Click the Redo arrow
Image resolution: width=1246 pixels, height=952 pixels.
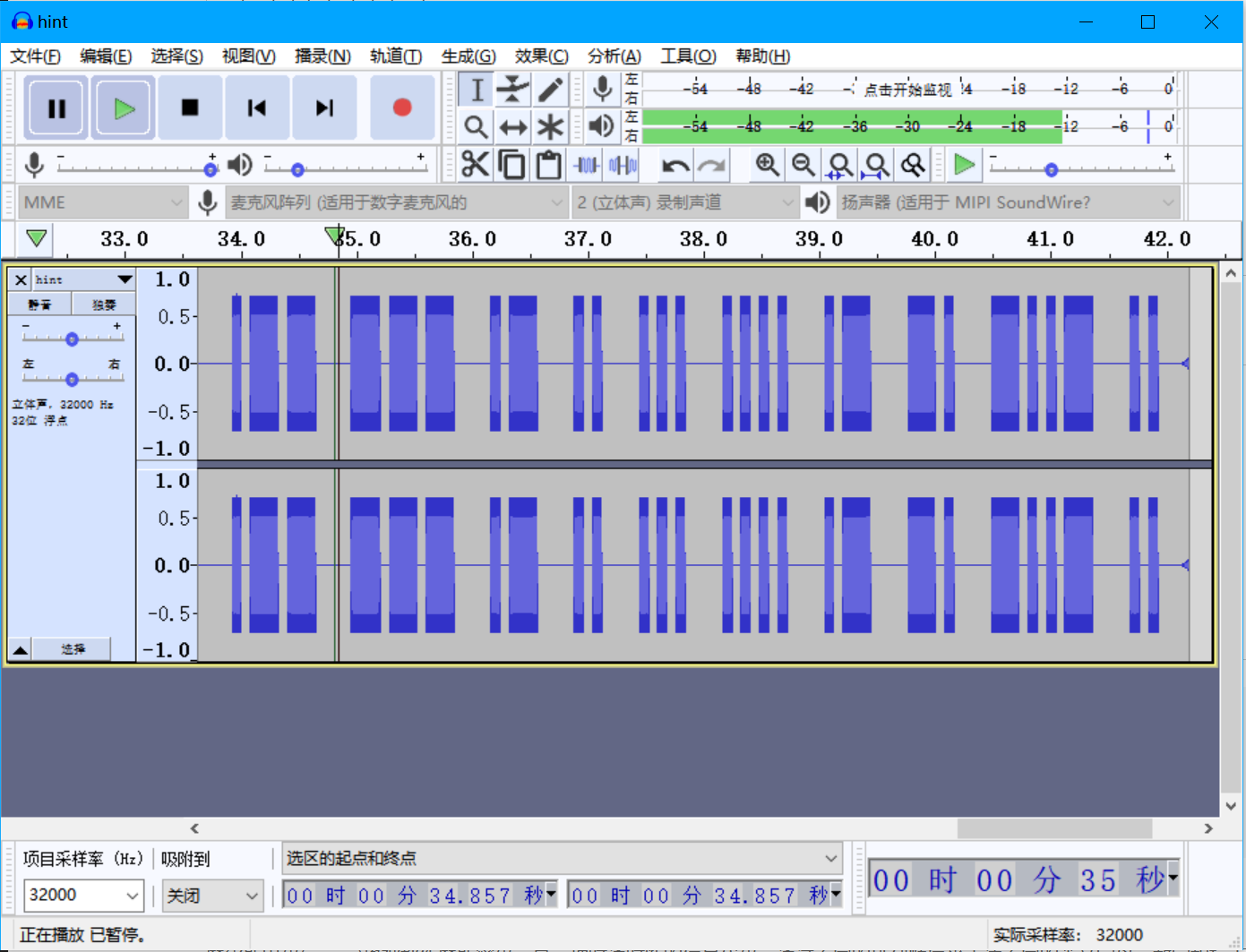pyautogui.click(x=712, y=165)
